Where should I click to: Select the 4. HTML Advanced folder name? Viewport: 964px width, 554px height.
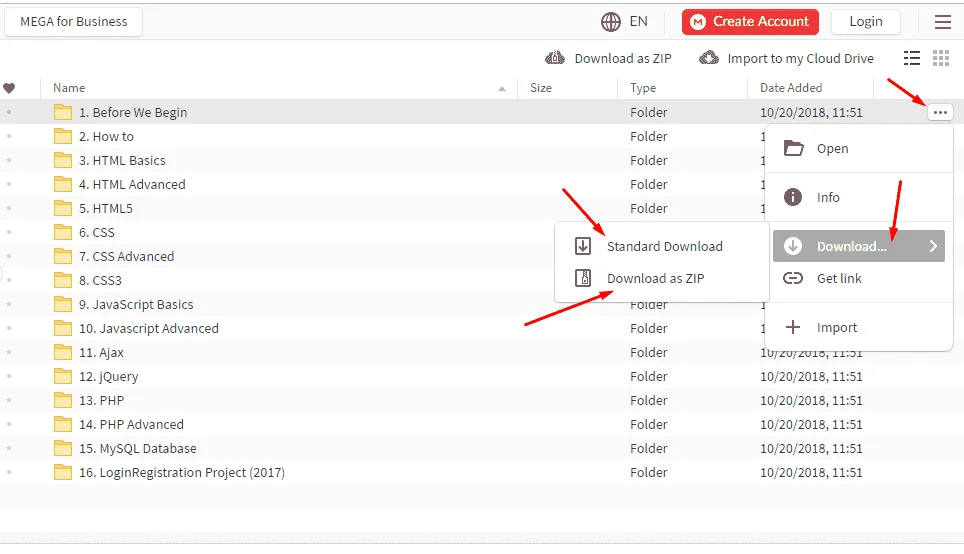pos(132,184)
